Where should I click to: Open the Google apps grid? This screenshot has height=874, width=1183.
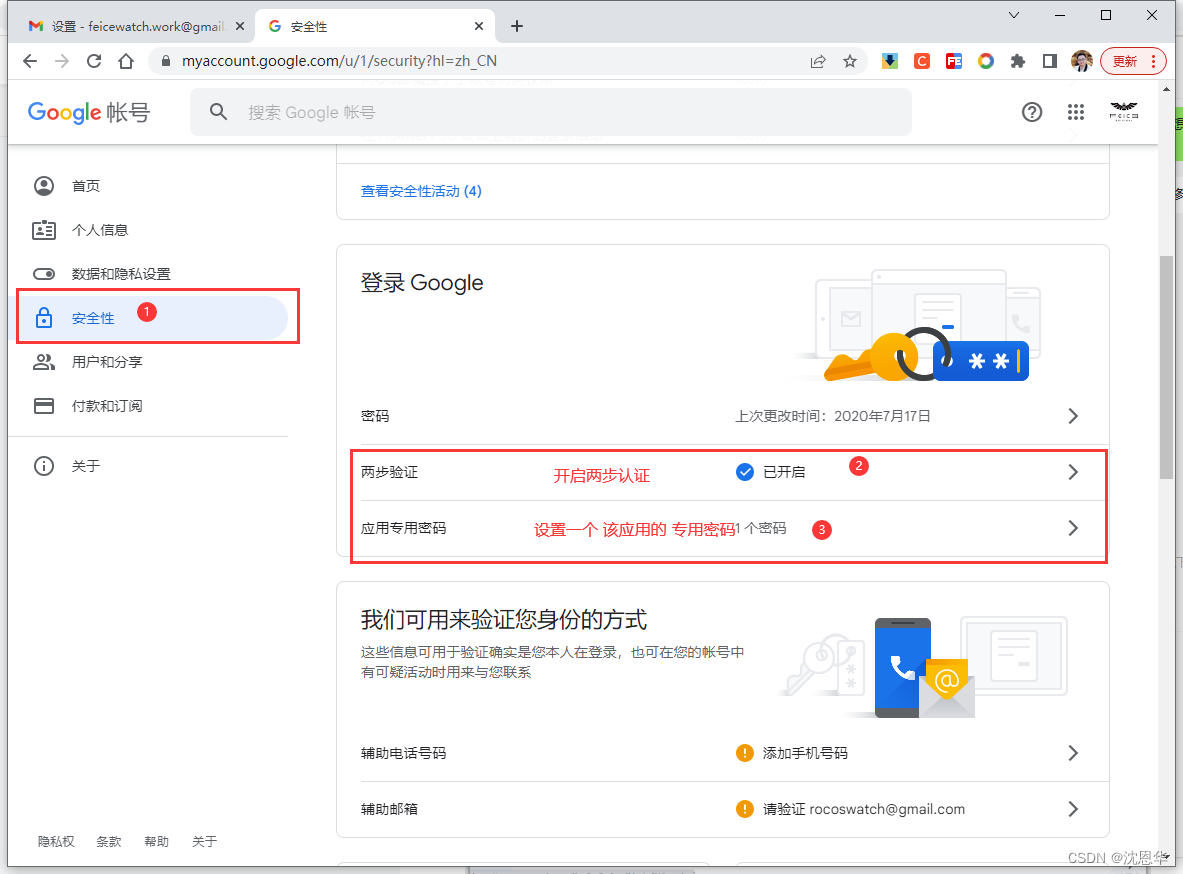tap(1076, 112)
